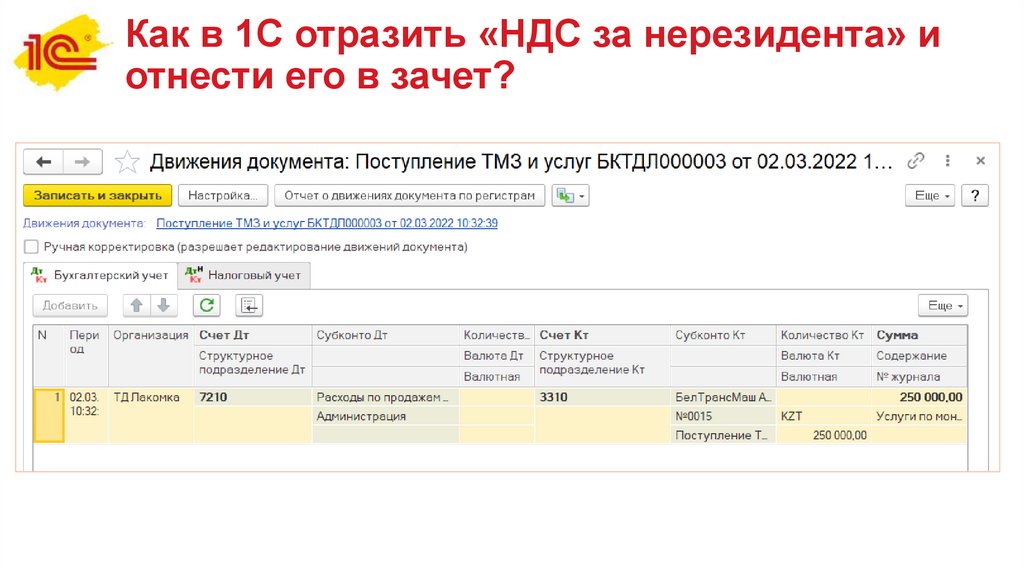
Task: Open link 'Поступление ТМЗ и услуг БКТДЛ000003'
Action: pyautogui.click(x=327, y=223)
